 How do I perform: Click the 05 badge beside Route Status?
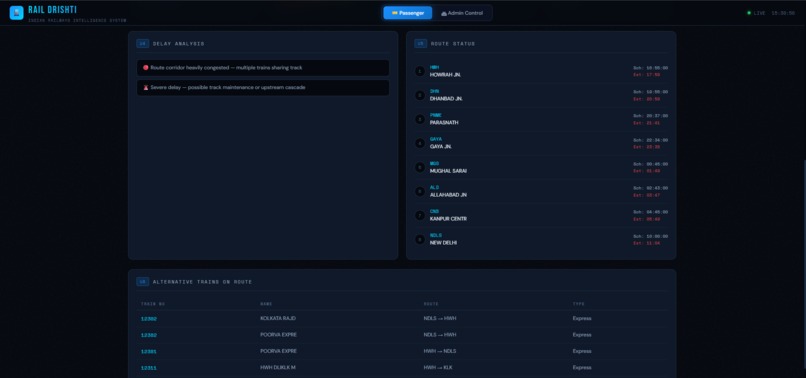point(420,44)
